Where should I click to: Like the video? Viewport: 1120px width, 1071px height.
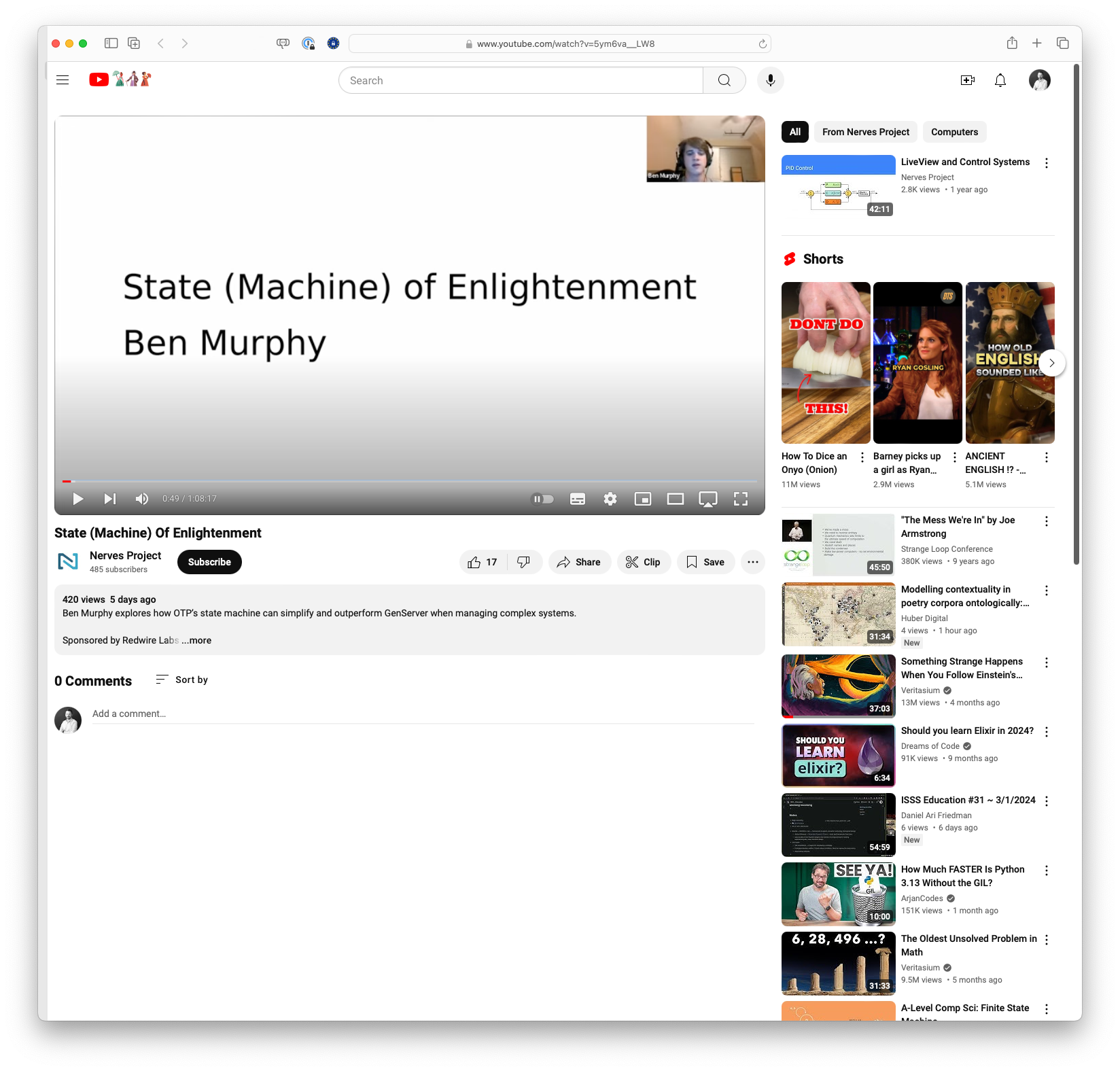click(x=481, y=561)
